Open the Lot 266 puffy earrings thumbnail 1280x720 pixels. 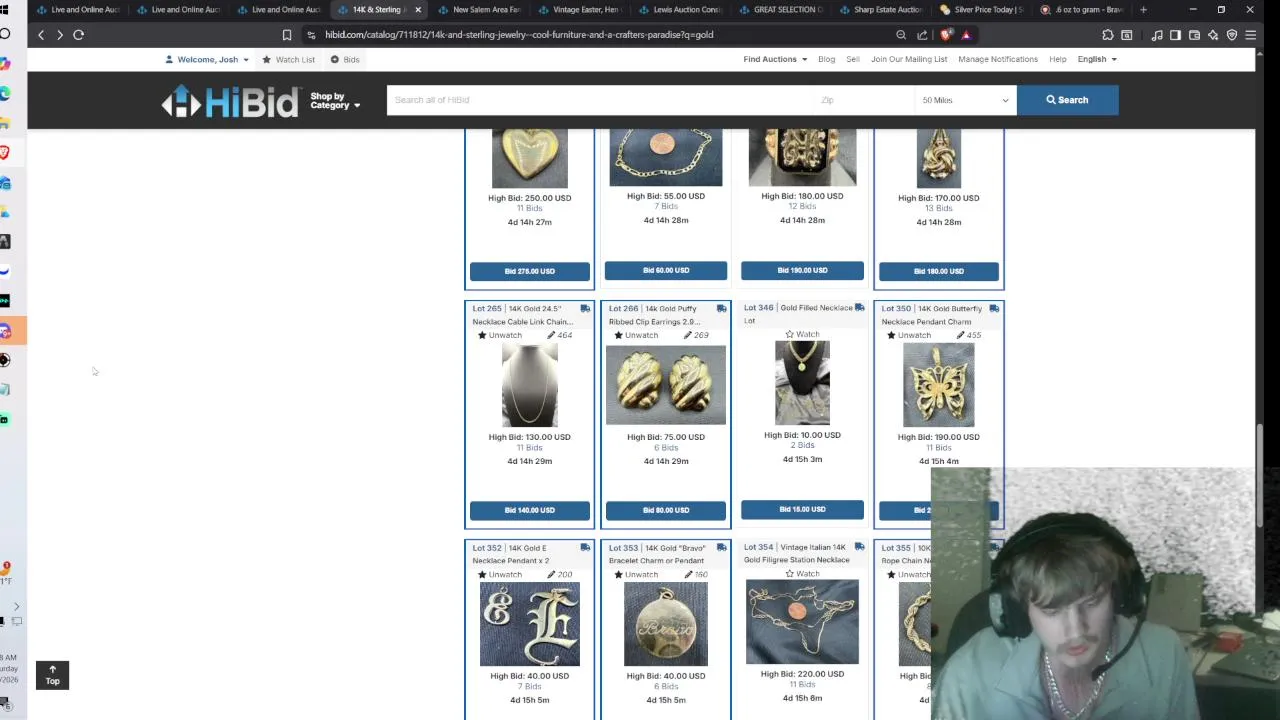(x=665, y=385)
